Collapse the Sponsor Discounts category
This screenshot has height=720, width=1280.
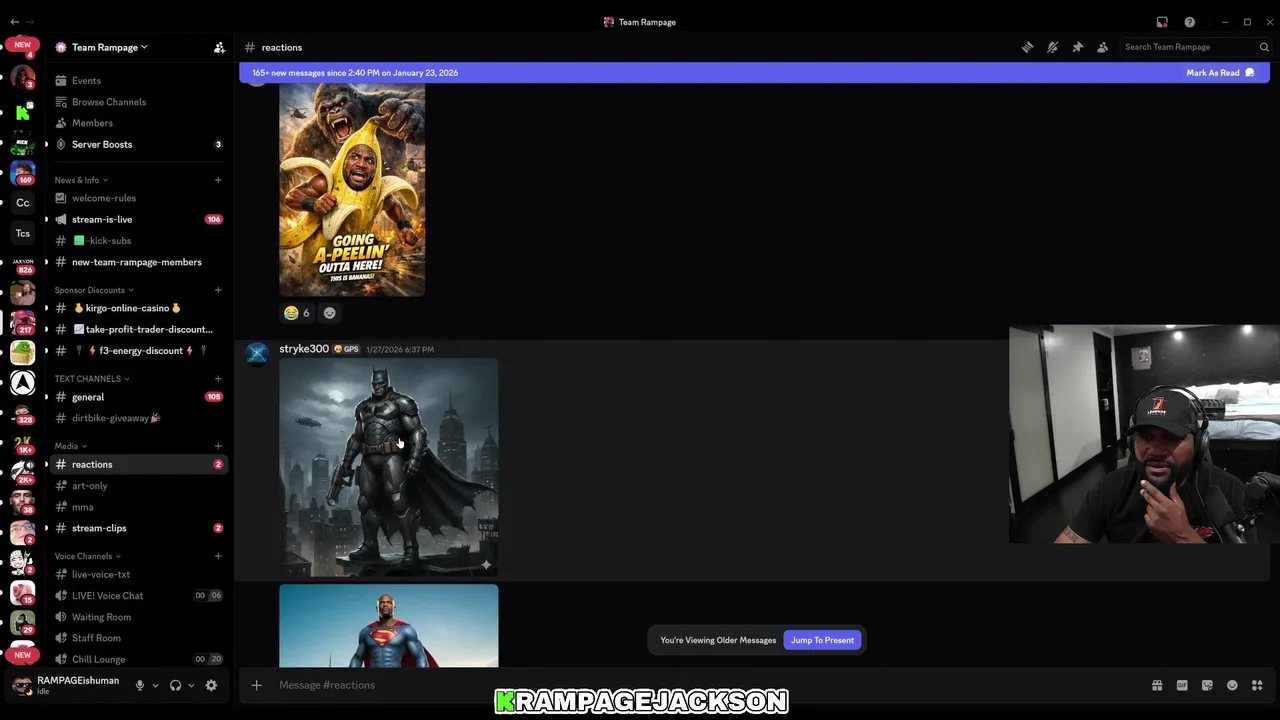click(x=93, y=290)
